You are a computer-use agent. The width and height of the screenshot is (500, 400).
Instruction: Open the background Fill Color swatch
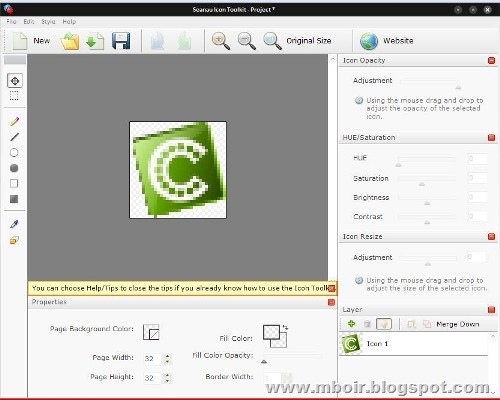(282, 342)
